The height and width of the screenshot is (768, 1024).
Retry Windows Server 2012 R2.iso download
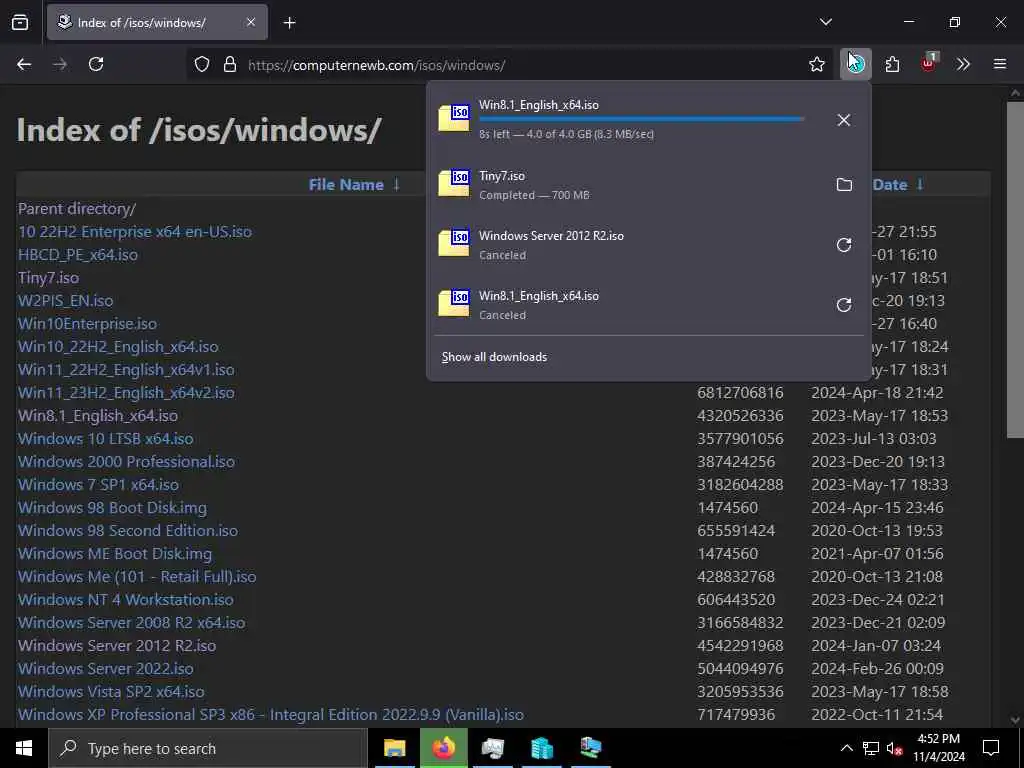(844, 245)
